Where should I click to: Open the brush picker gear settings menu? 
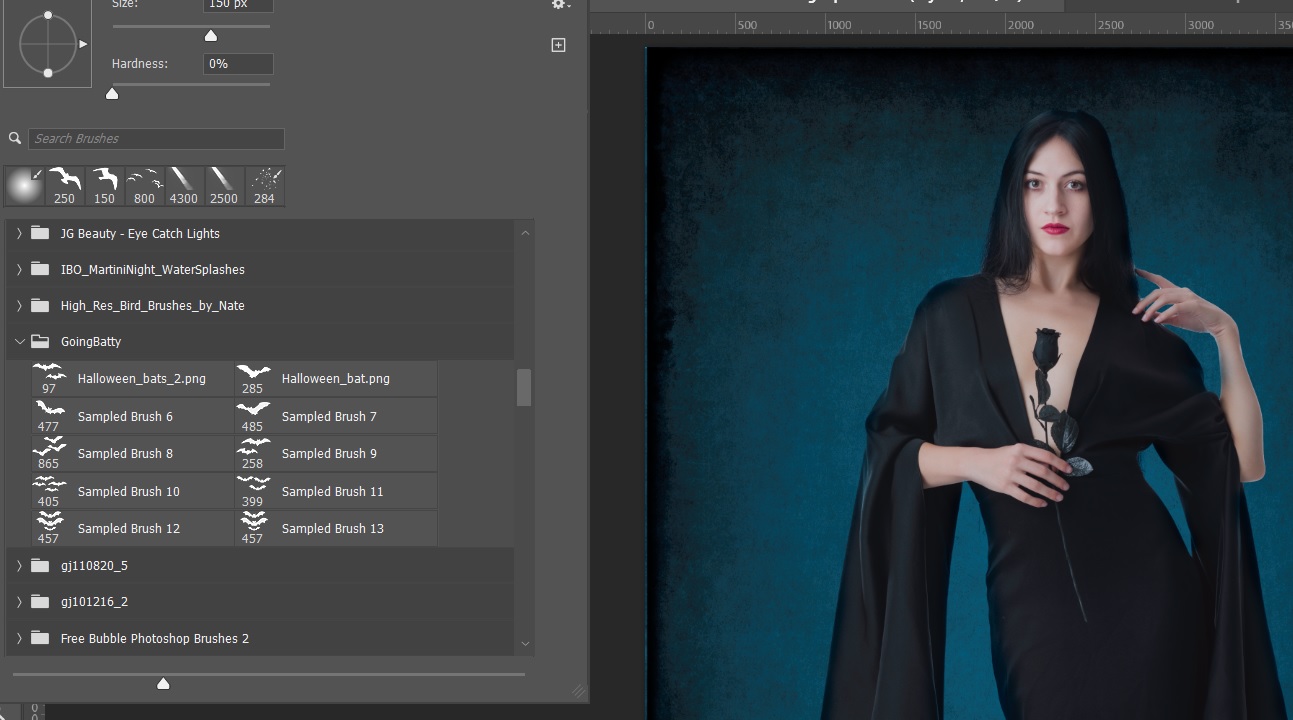pyautogui.click(x=560, y=4)
